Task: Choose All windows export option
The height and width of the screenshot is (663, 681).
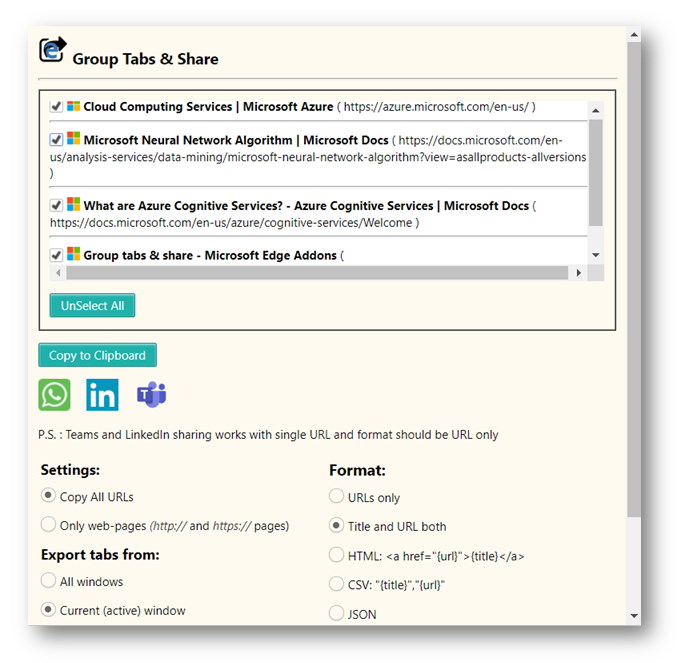Action: [48, 580]
